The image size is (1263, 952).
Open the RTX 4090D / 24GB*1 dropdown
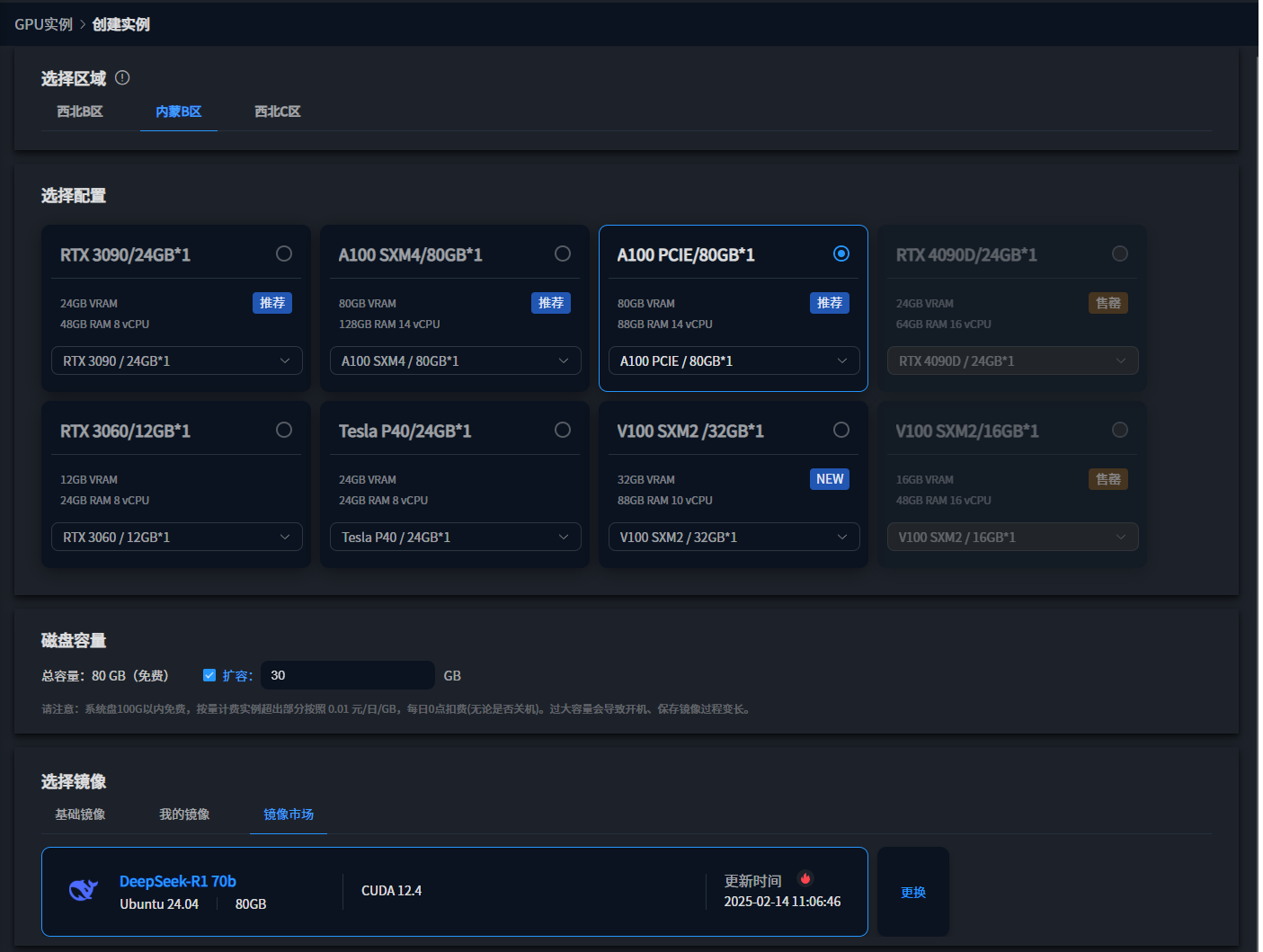click(x=1013, y=360)
